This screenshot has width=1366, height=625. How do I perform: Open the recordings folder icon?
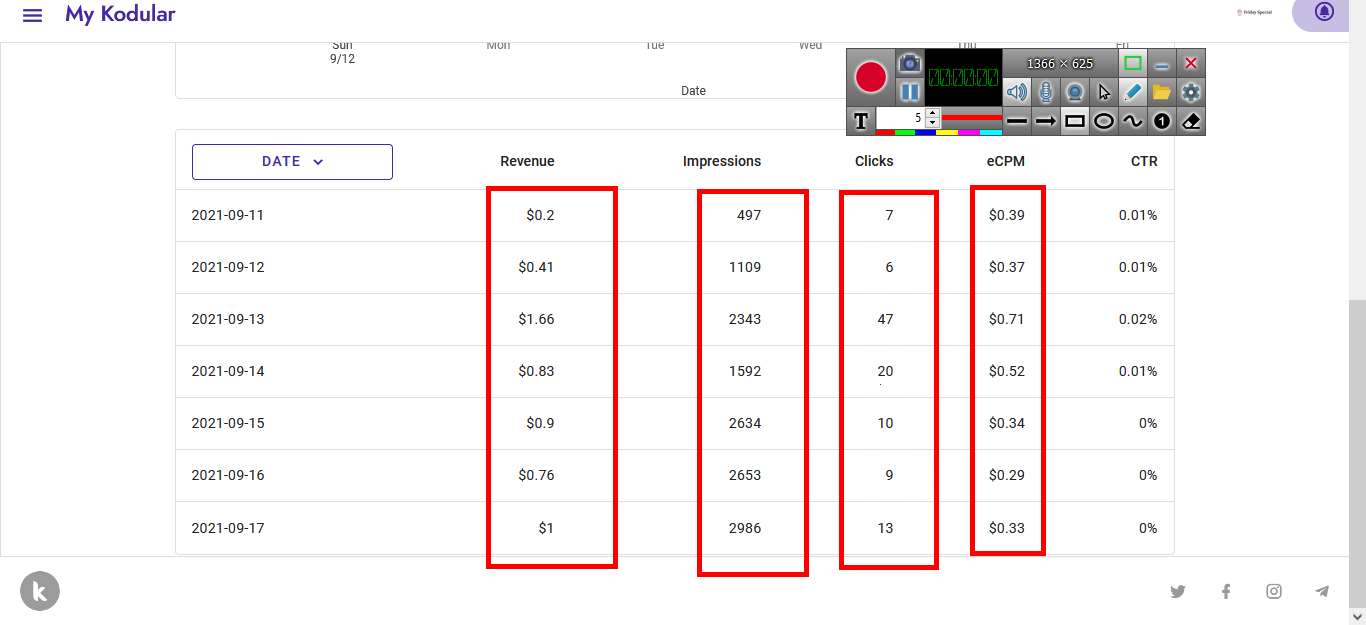[x=1161, y=92]
